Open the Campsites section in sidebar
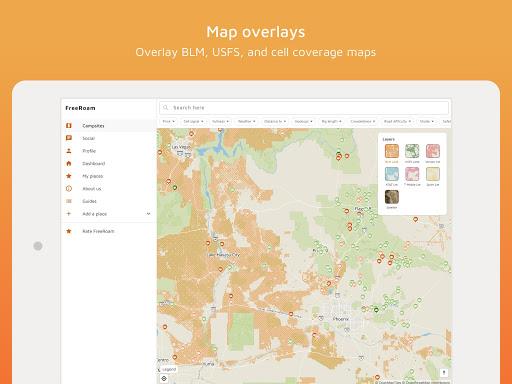 108,126
